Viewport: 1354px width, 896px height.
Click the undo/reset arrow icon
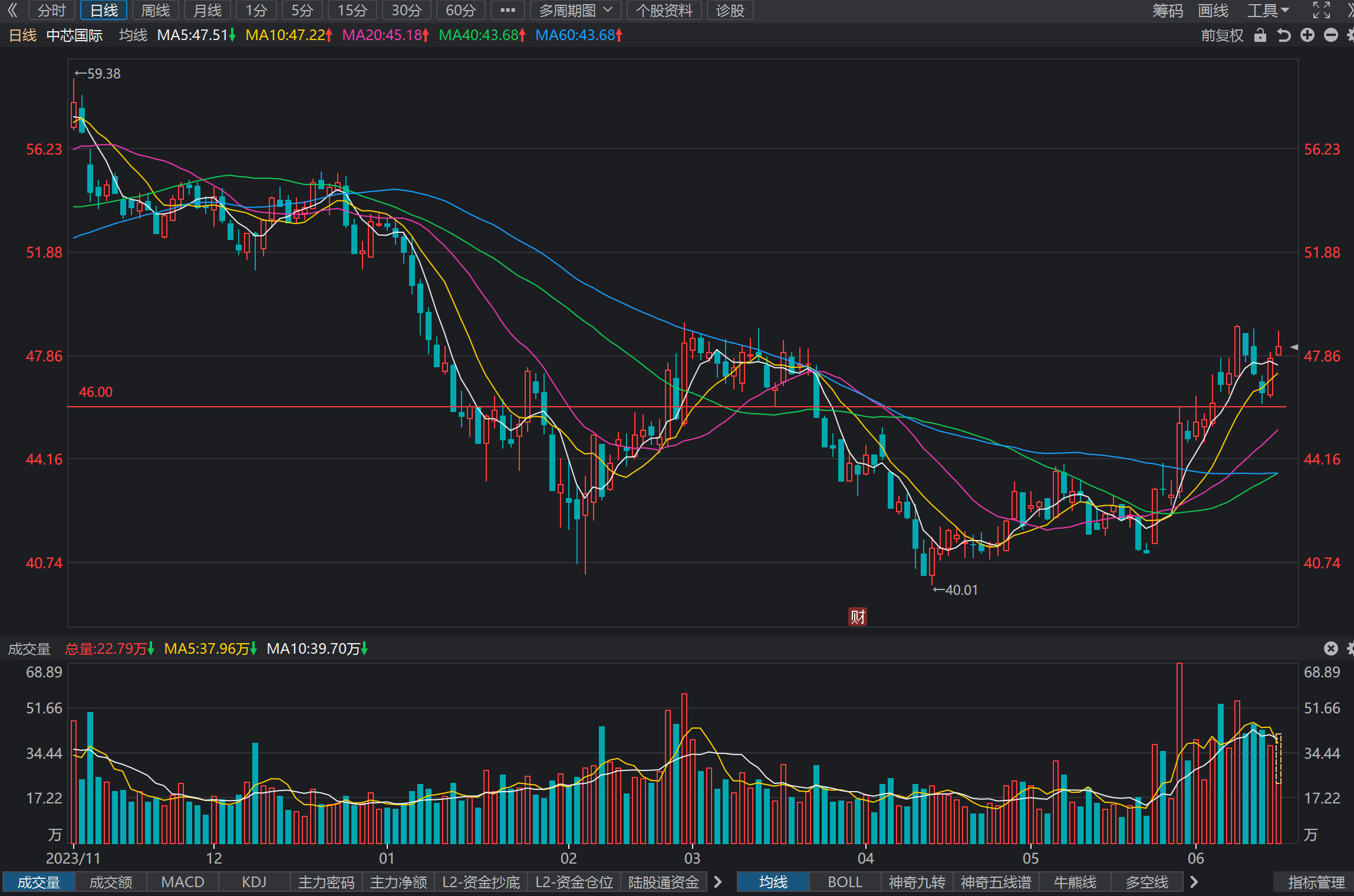tap(1284, 35)
